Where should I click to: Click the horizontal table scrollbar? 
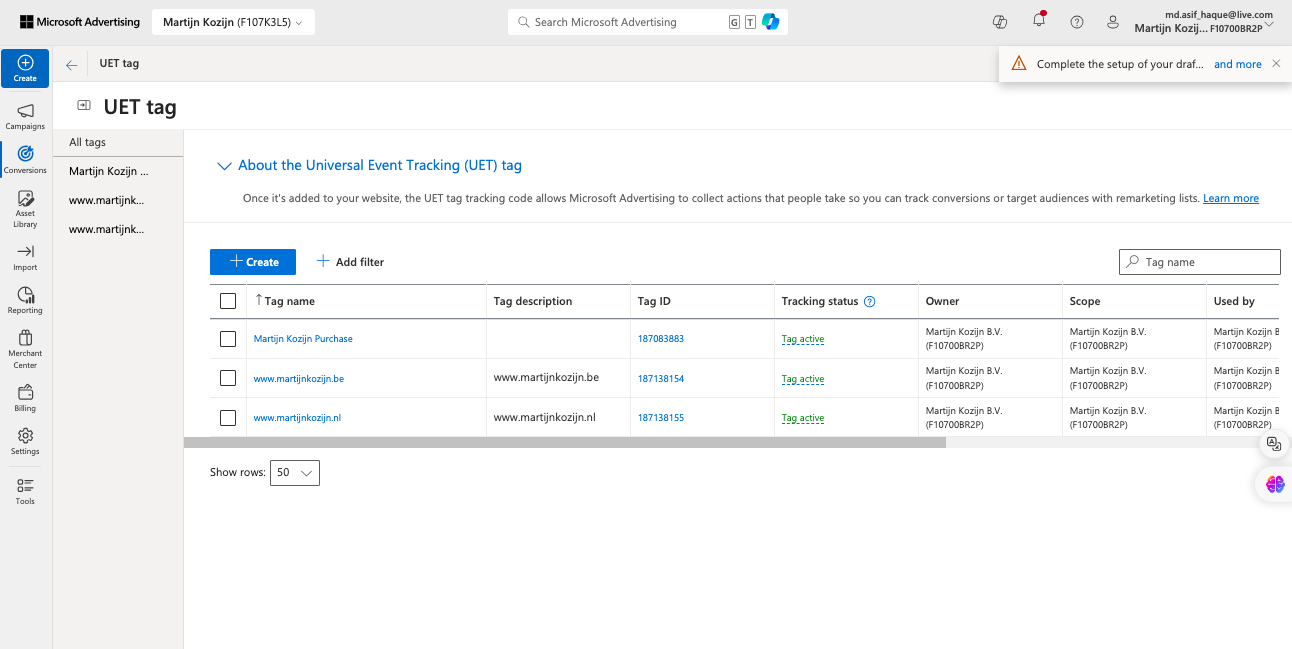(x=565, y=442)
